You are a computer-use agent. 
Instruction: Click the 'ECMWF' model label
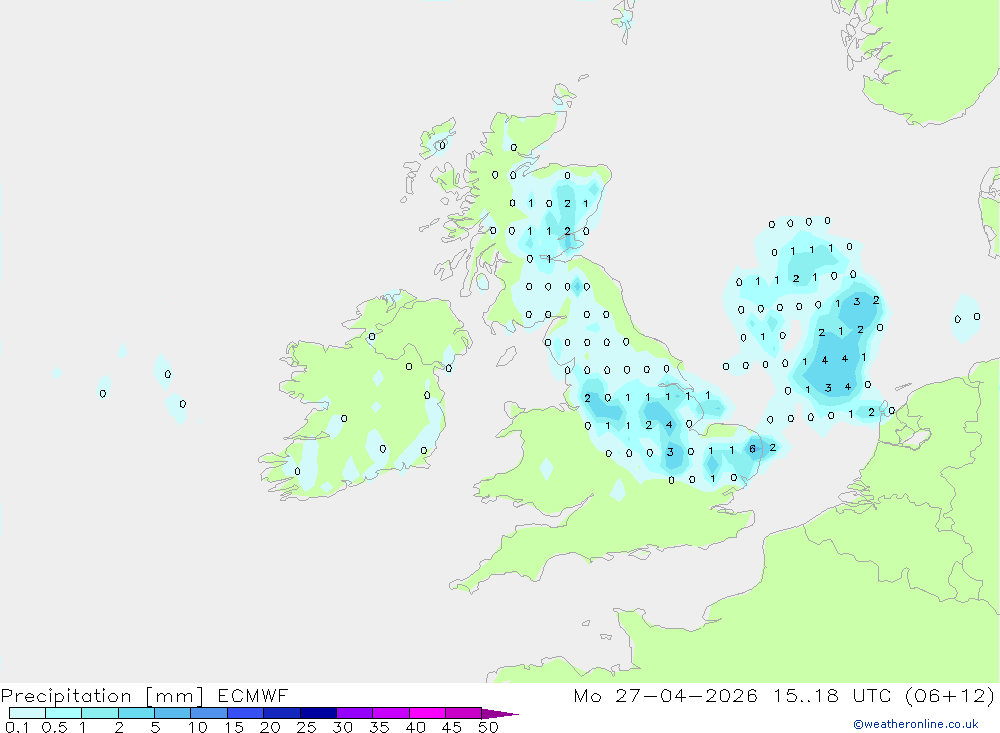[x=253, y=695]
